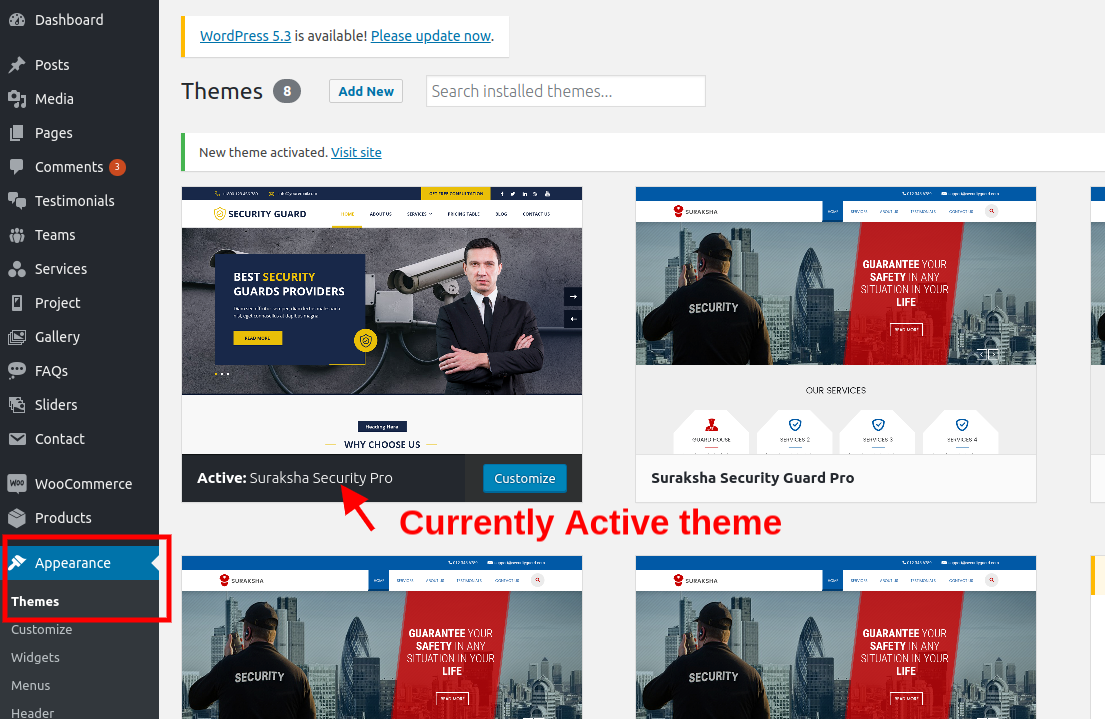Click the Media library icon
This screenshot has width=1105, height=719.
point(17,99)
